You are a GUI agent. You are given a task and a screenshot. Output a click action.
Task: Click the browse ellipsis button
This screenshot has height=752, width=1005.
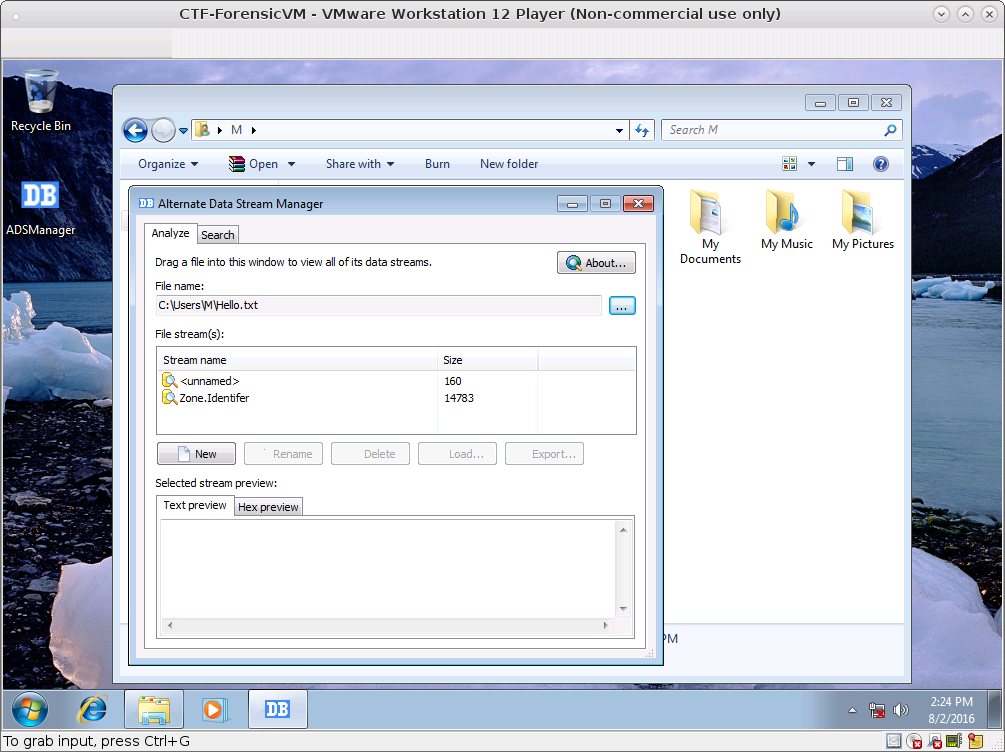point(622,306)
